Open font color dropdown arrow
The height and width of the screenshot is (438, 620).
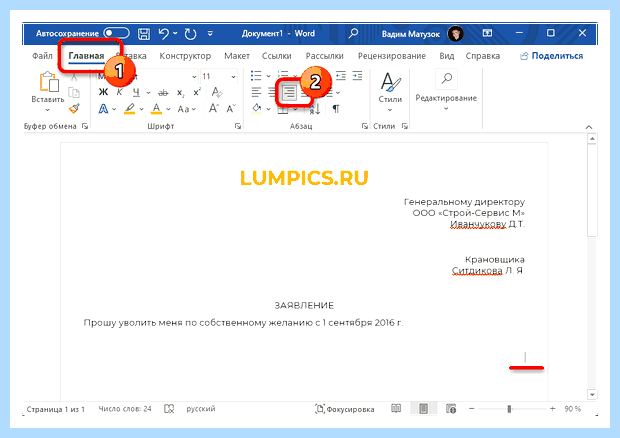tap(168, 109)
